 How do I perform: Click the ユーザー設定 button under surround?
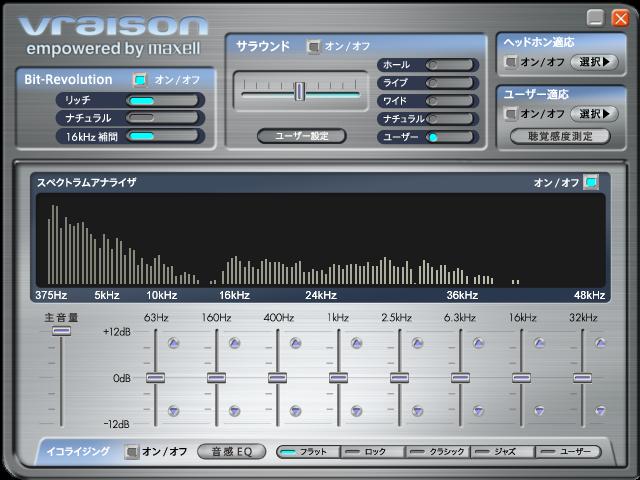(300, 136)
